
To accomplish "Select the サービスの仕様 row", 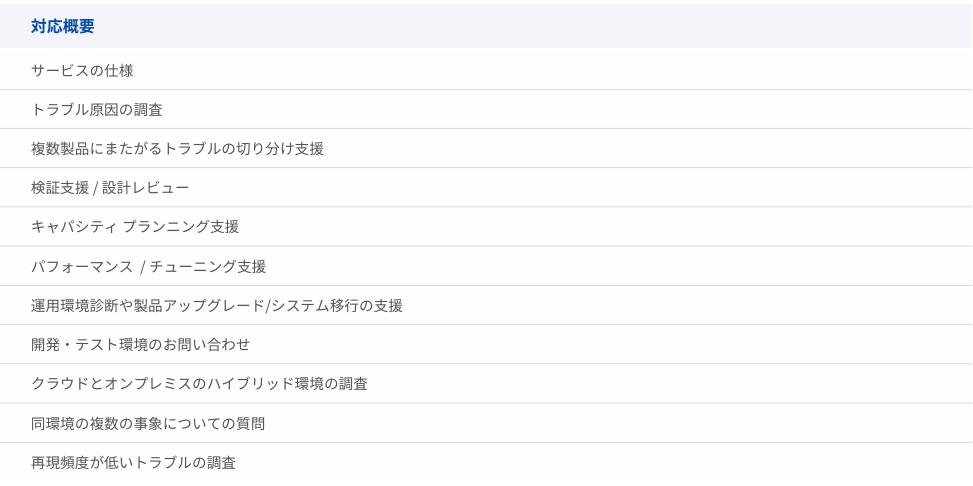I will tap(486, 70).
